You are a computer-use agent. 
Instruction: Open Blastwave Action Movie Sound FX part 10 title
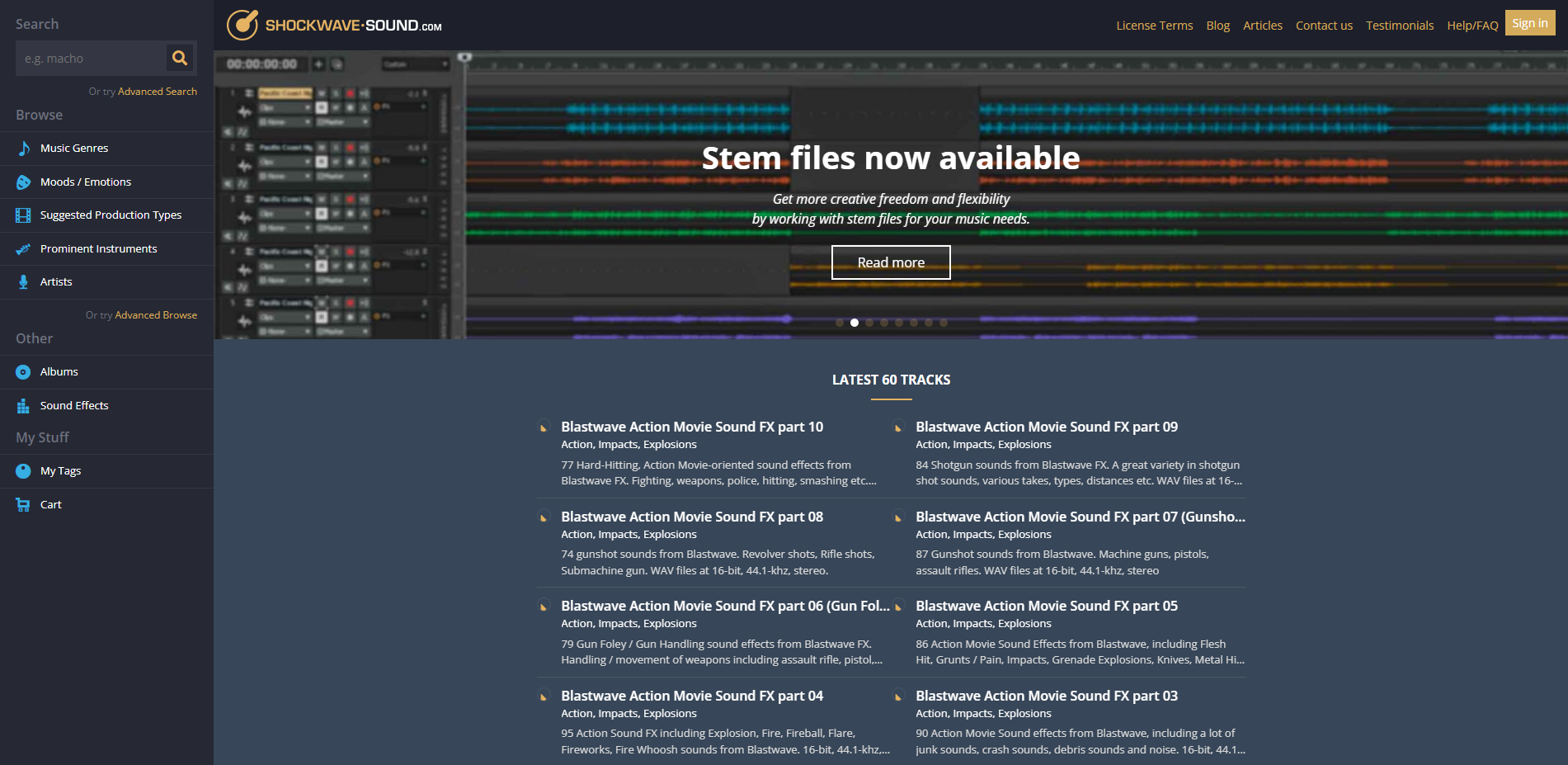692,427
